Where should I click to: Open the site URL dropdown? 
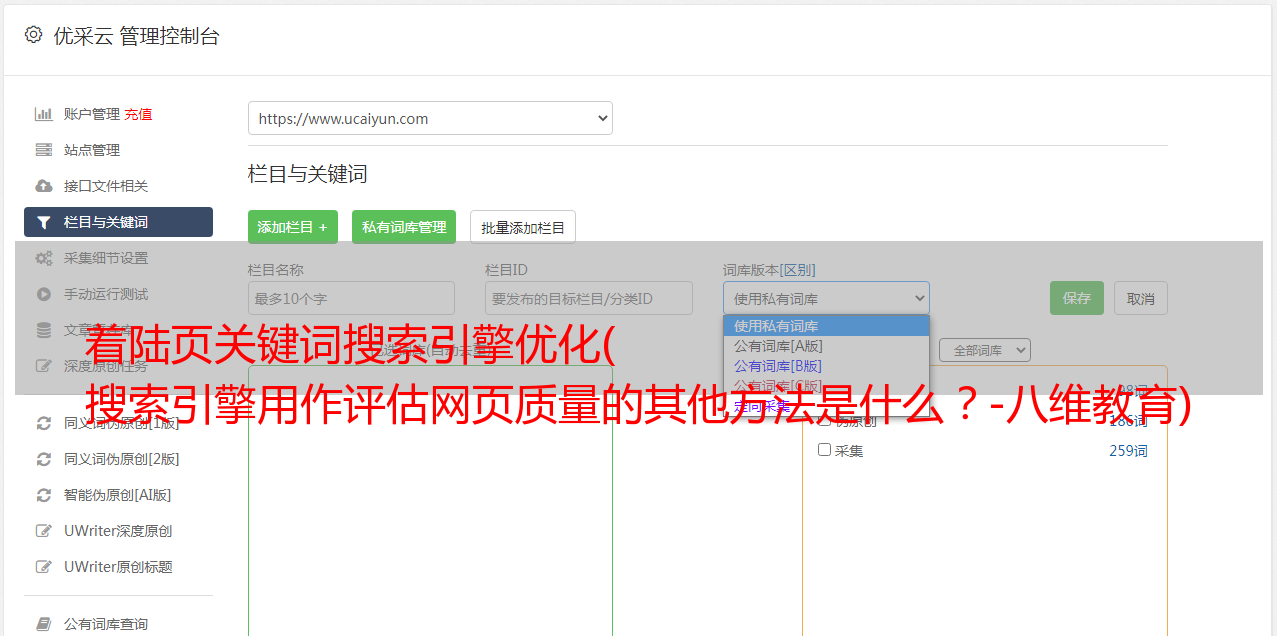point(430,118)
